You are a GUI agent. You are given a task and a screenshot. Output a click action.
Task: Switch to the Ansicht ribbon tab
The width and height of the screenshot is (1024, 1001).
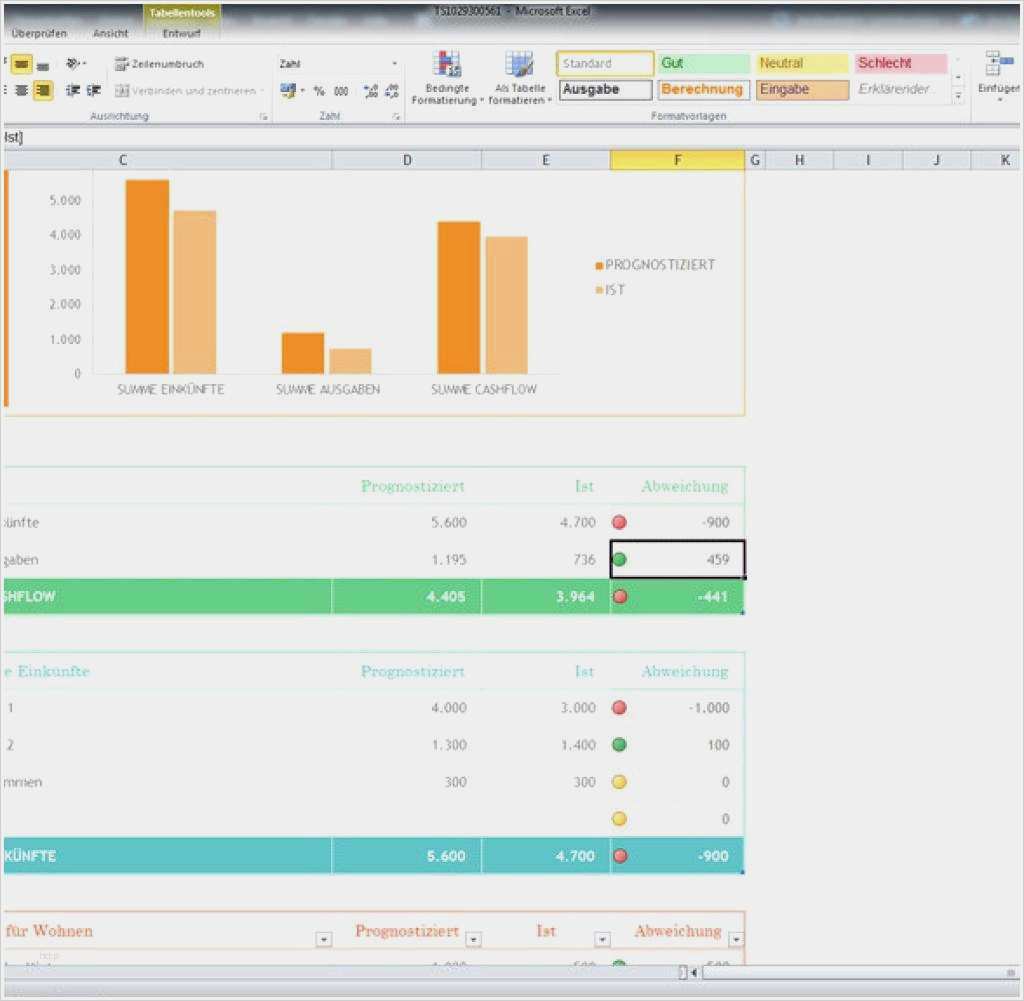point(110,33)
